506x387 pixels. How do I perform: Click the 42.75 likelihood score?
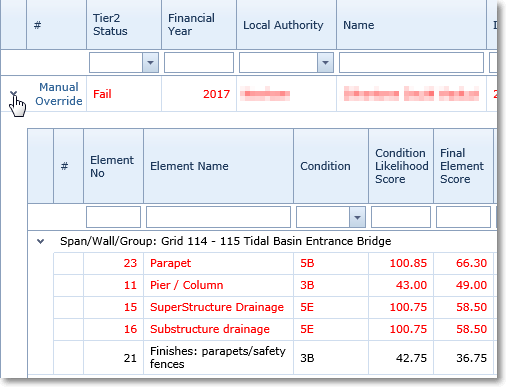[401, 358]
